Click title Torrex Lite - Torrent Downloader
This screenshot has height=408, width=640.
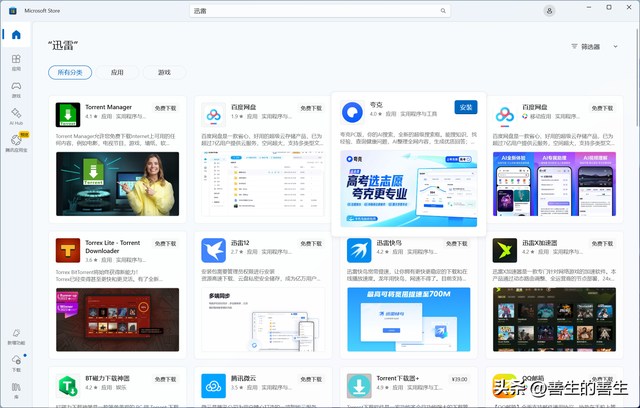click(x=113, y=246)
